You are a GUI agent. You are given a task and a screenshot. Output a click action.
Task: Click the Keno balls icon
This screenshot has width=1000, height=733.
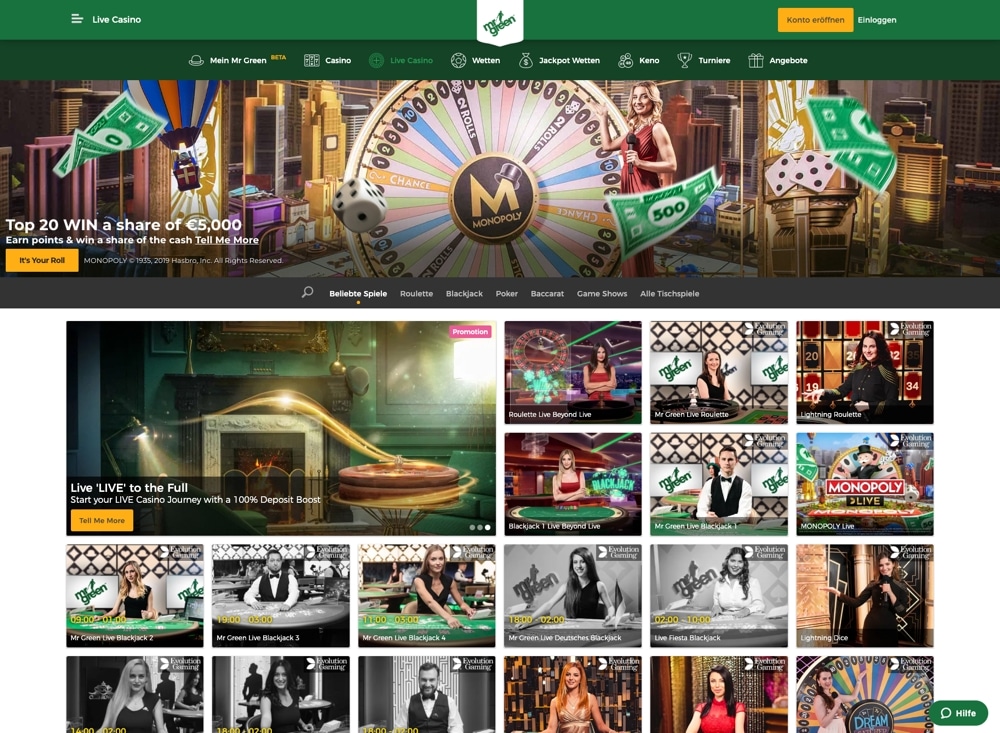tap(625, 61)
